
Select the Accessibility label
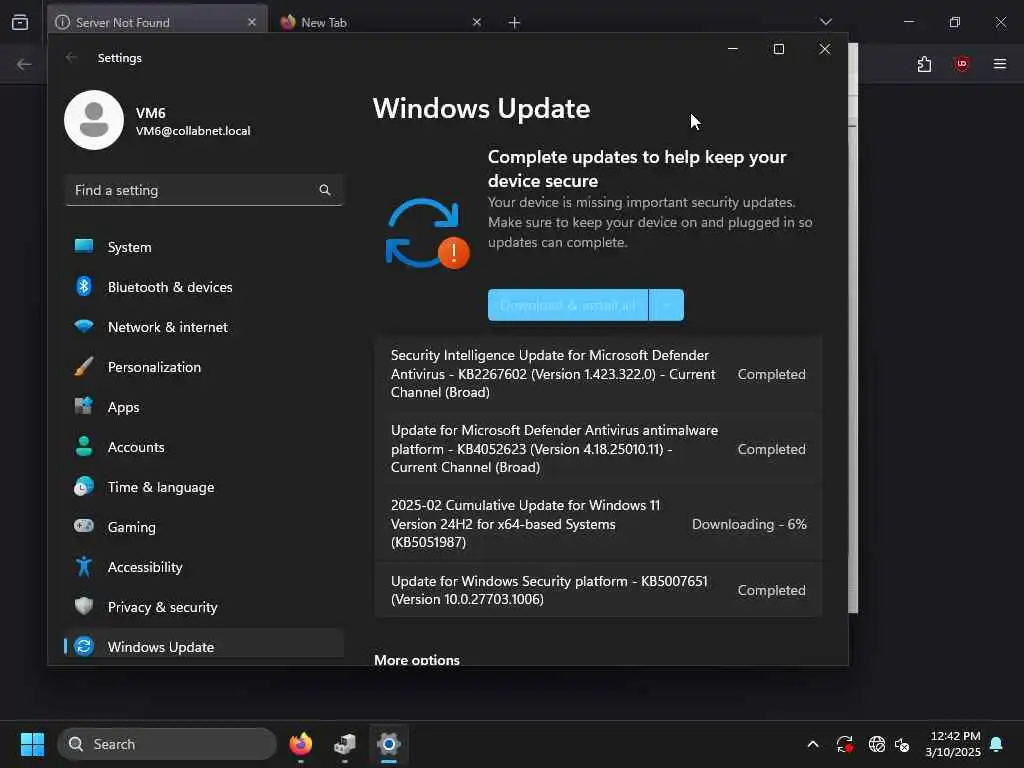coord(145,567)
